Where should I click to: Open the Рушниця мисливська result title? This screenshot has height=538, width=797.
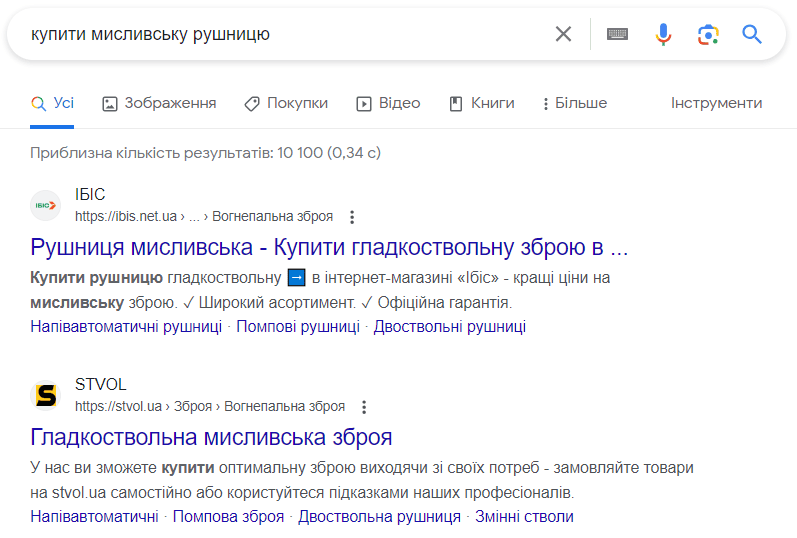[329, 247]
